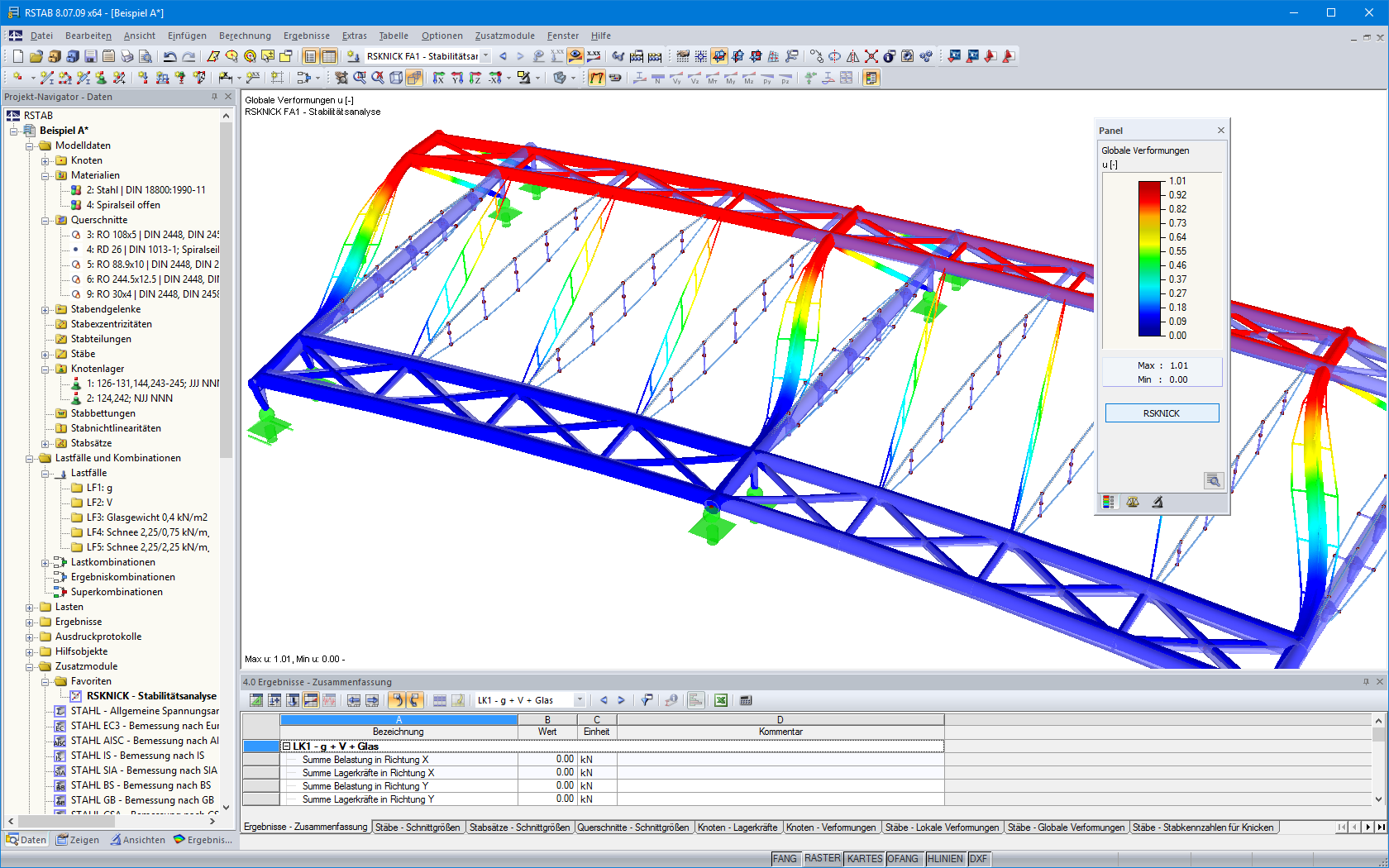This screenshot has height=868, width=1389.
Task: Click the red-to-blue color scale bar
Action: click(x=1151, y=258)
